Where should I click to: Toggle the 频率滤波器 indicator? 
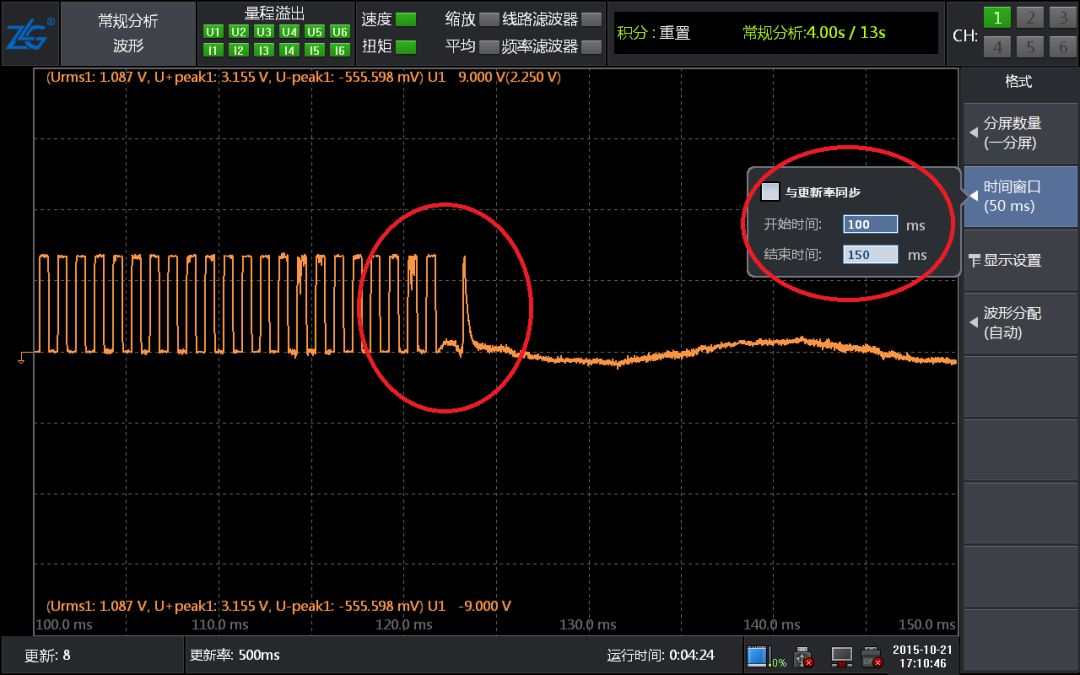[x=591, y=47]
